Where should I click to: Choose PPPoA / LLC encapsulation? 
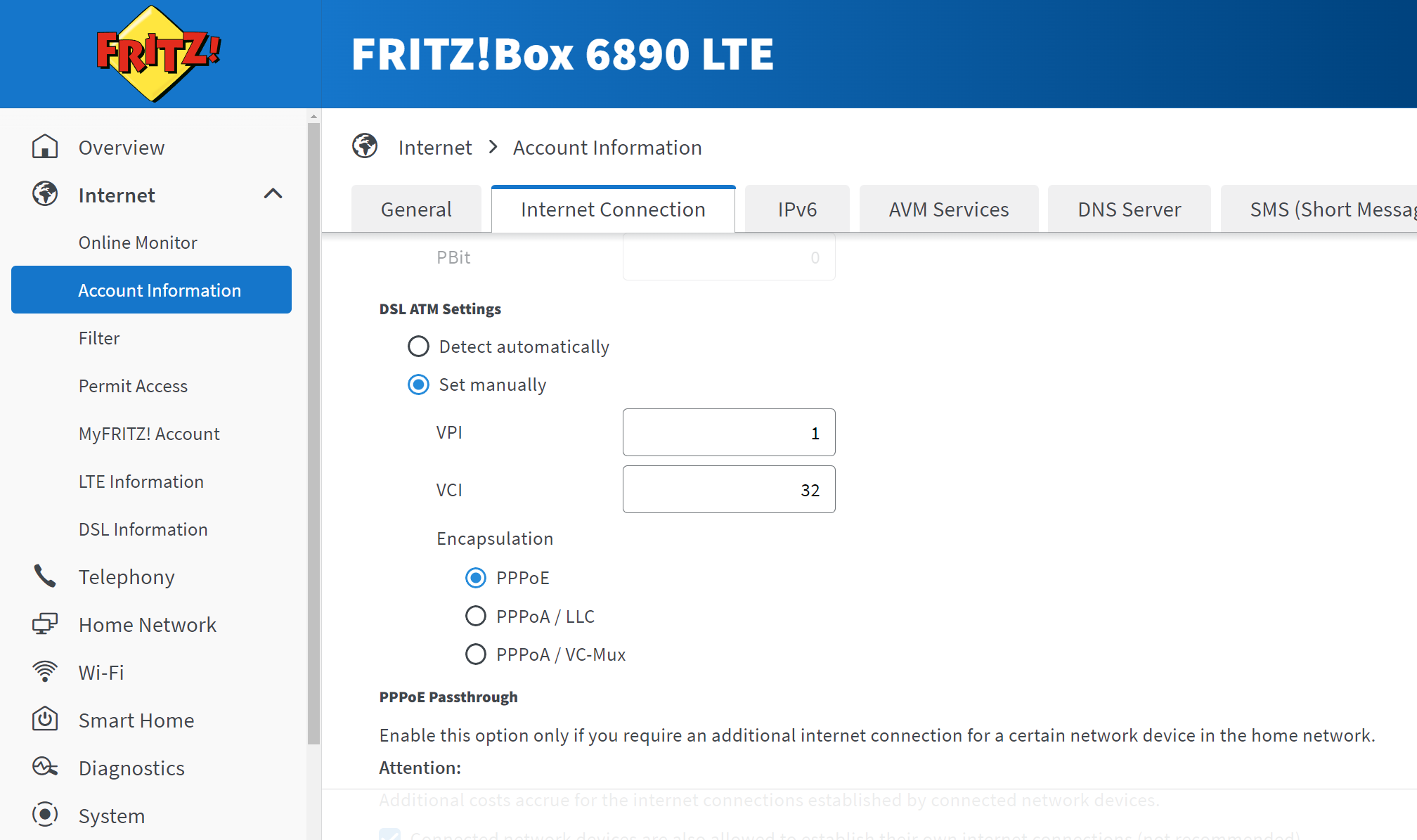(x=476, y=616)
